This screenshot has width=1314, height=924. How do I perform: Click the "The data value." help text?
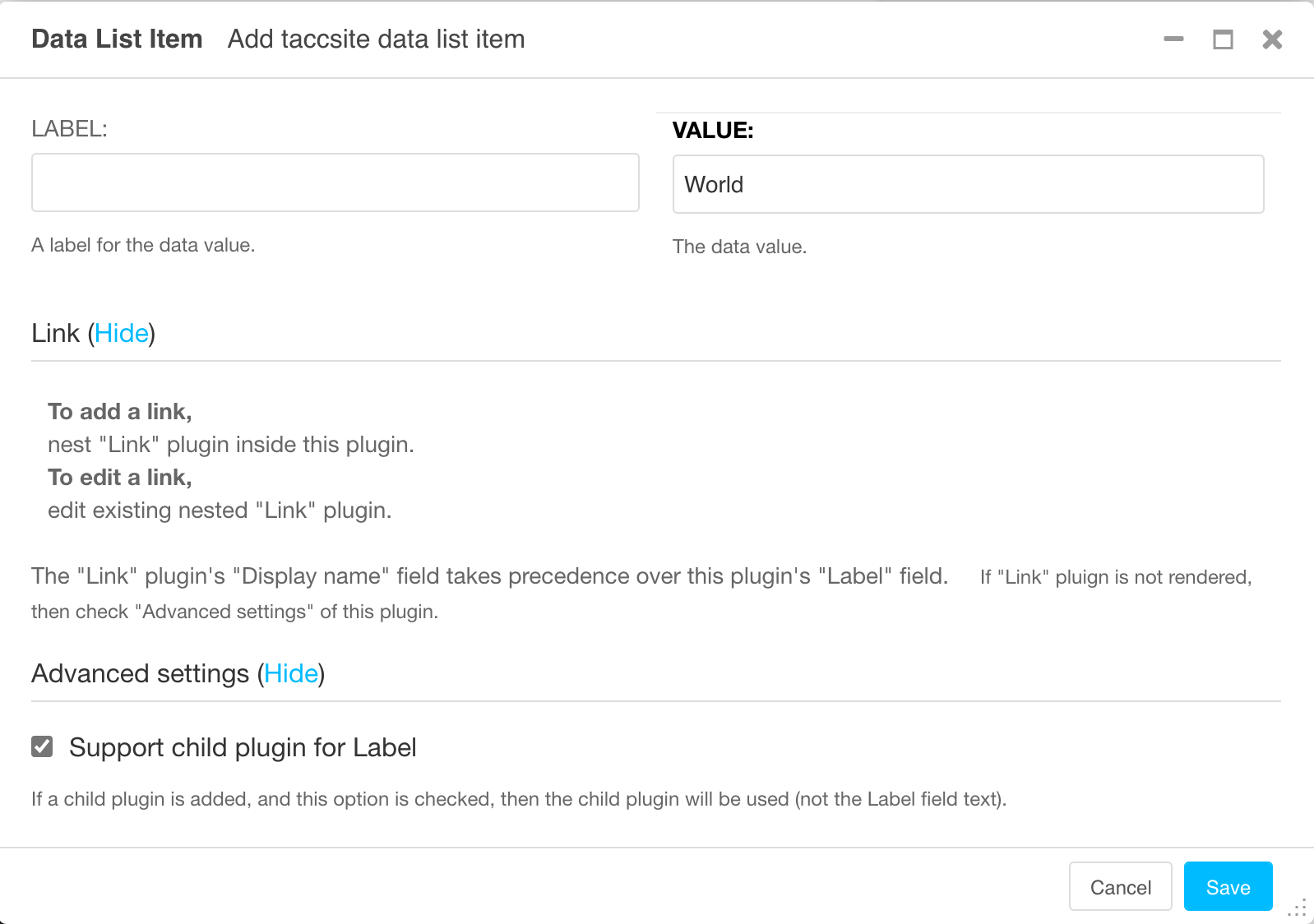pyautogui.click(x=739, y=247)
